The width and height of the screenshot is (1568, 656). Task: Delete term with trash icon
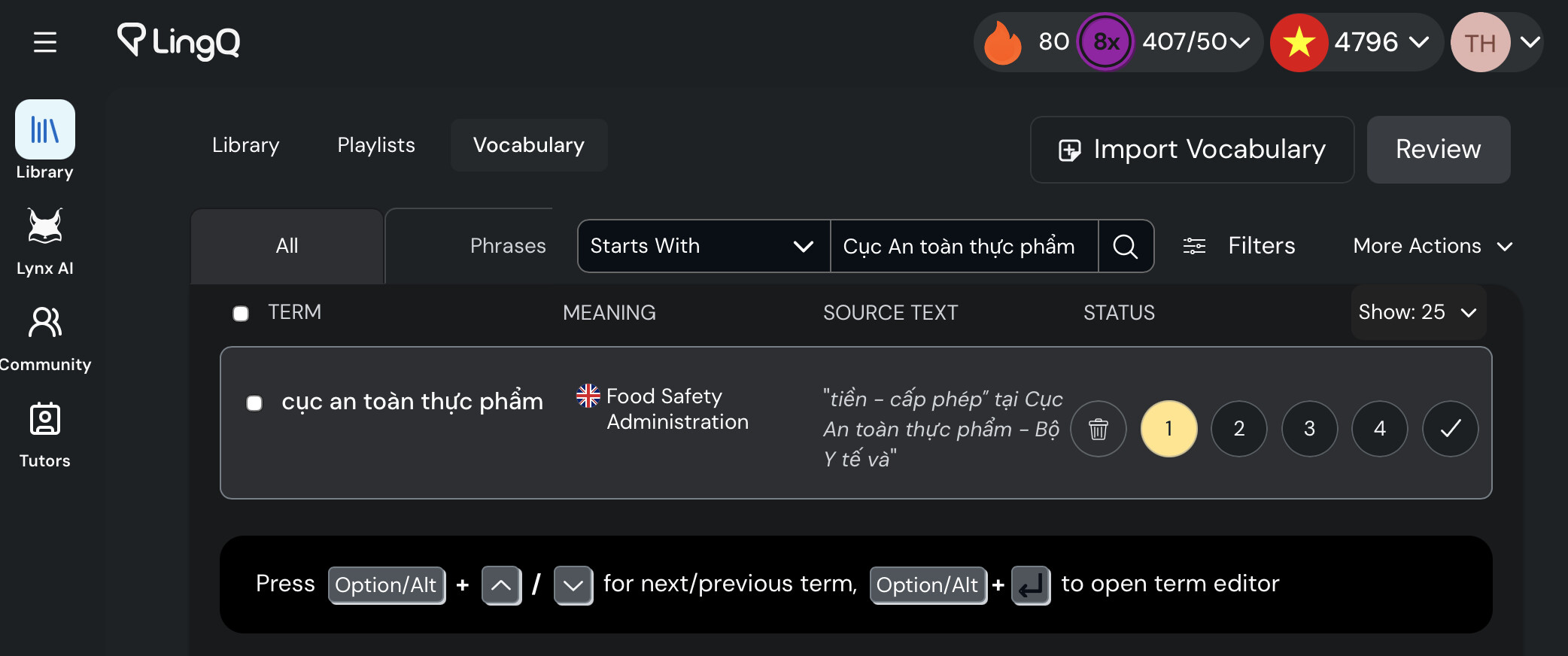pos(1099,429)
